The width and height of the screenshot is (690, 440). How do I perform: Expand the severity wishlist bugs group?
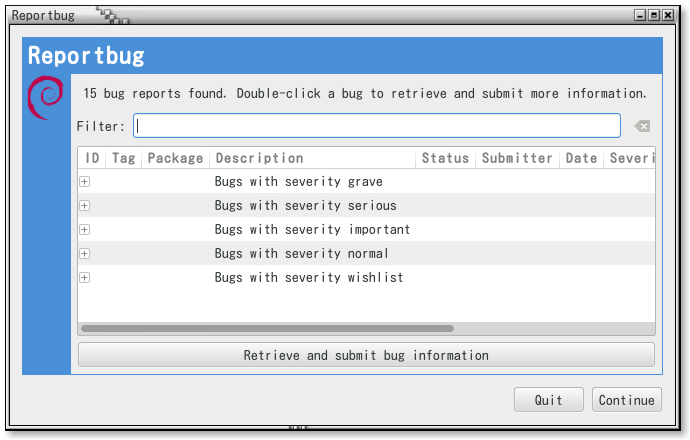click(x=85, y=278)
